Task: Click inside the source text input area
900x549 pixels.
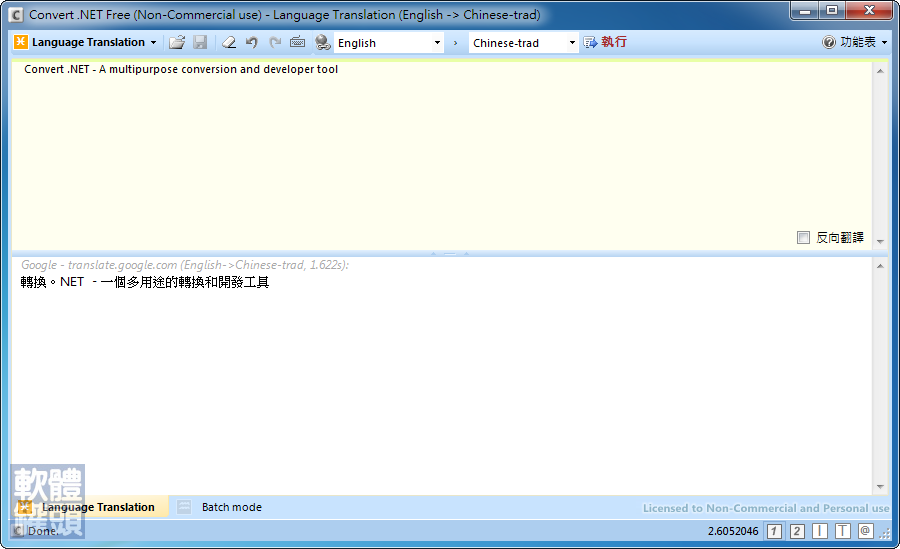Action: pos(442,155)
